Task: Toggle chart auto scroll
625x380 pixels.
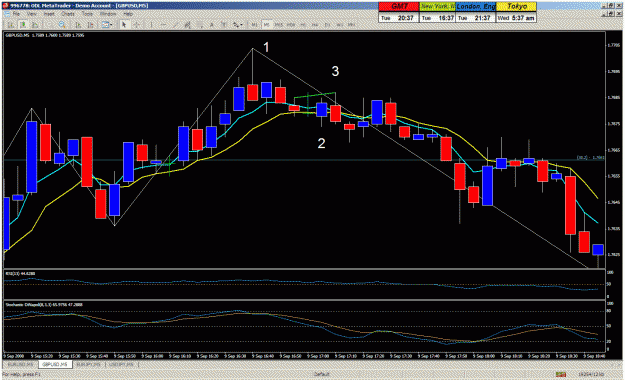Action: [78, 25]
